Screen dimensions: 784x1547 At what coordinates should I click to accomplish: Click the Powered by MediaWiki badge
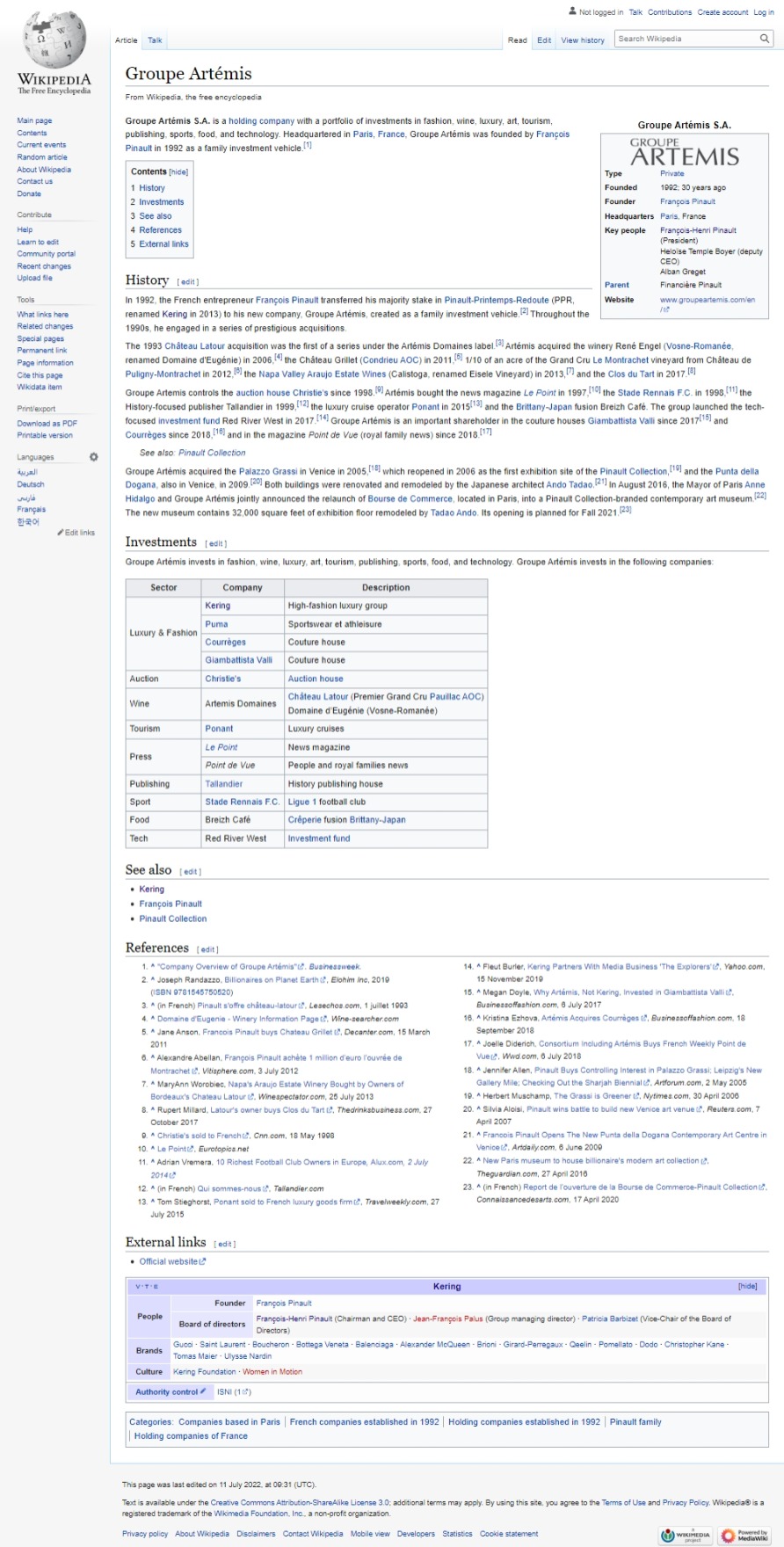(x=745, y=1536)
